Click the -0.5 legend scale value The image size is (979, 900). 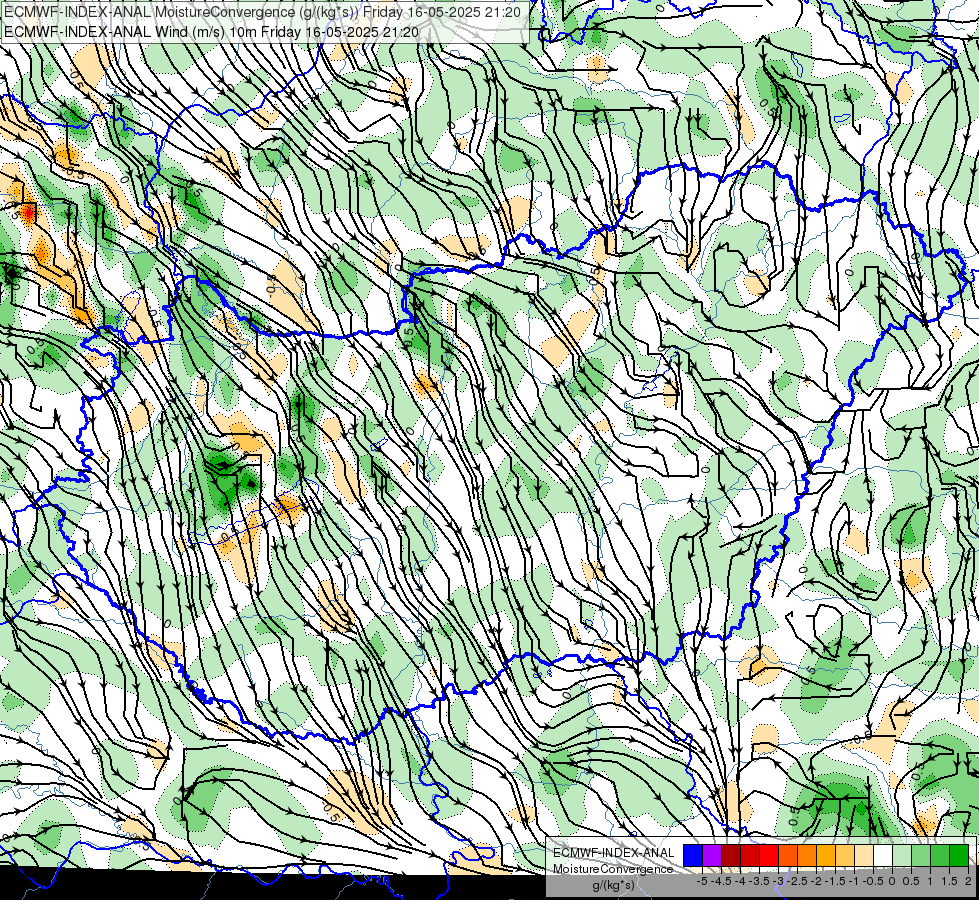click(x=873, y=881)
